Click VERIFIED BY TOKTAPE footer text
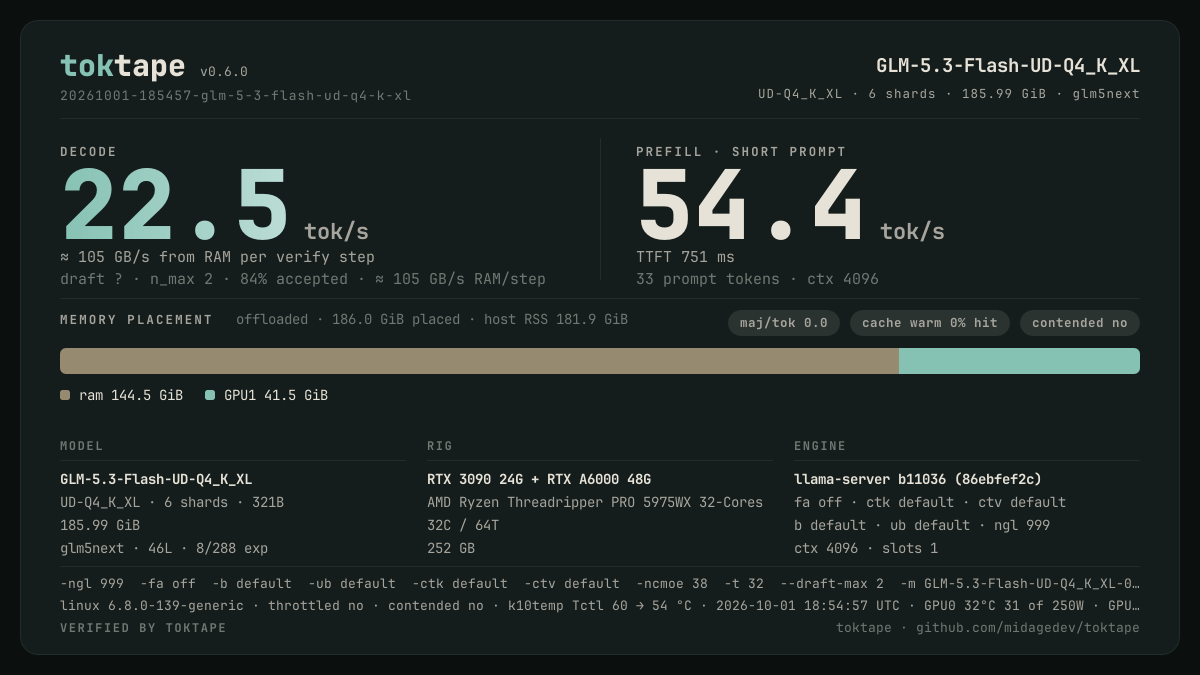The image size is (1200, 675). pos(143,628)
